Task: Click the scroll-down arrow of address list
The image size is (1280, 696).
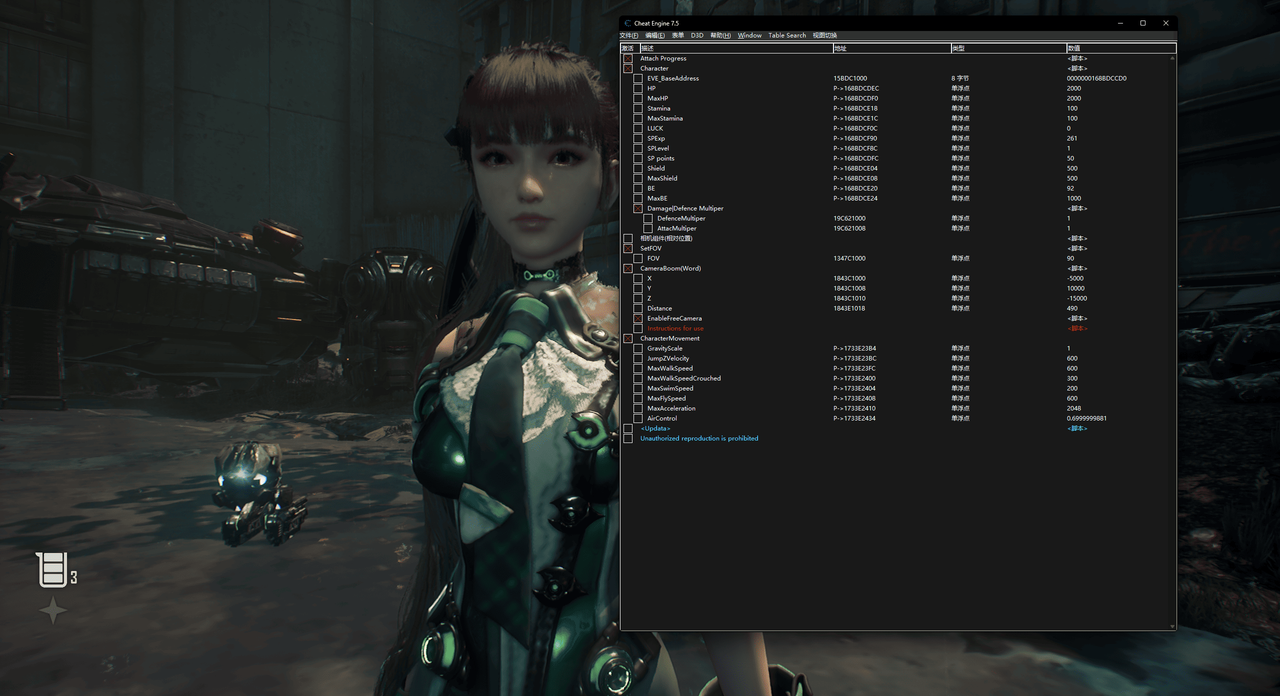Action: [x=1173, y=626]
